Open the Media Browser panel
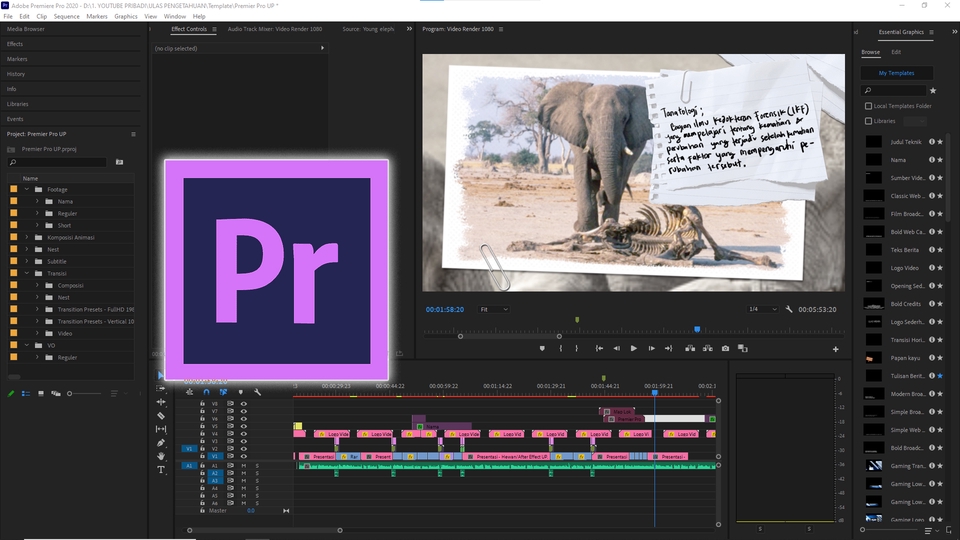The height and width of the screenshot is (540, 960). coord(26,29)
